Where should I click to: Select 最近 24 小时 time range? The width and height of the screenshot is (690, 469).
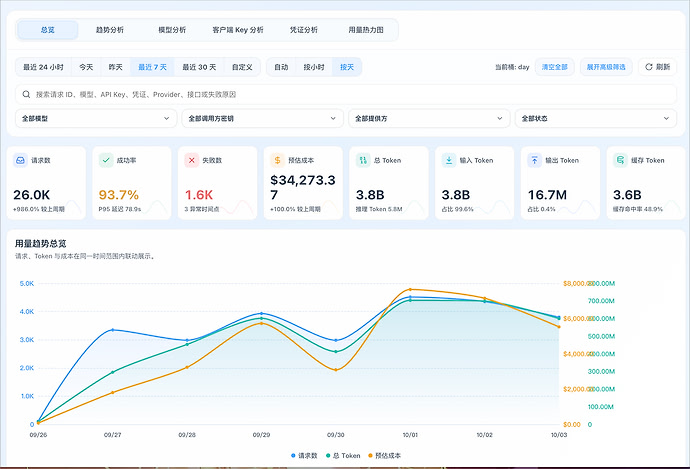click(x=43, y=67)
